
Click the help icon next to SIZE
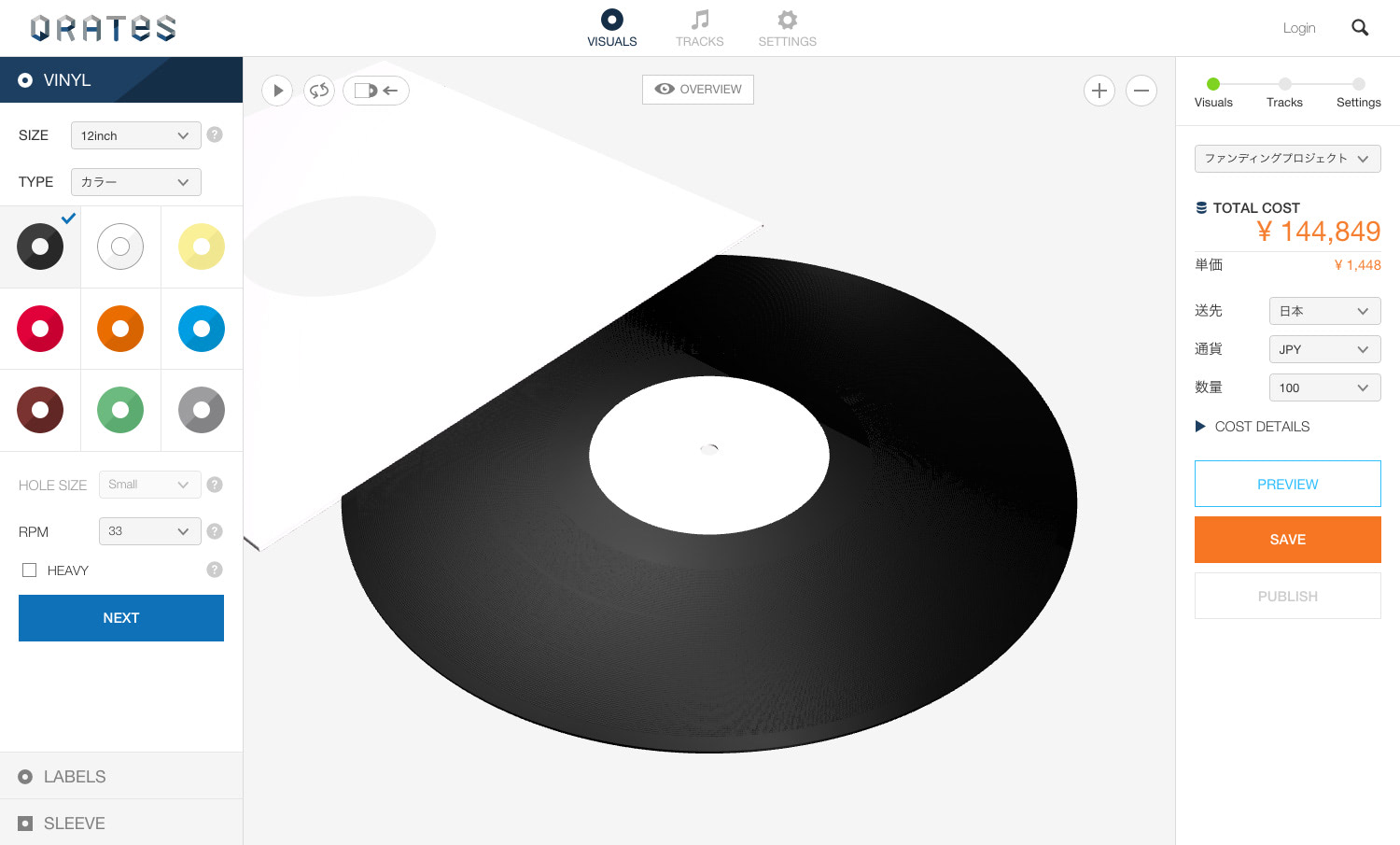click(215, 134)
